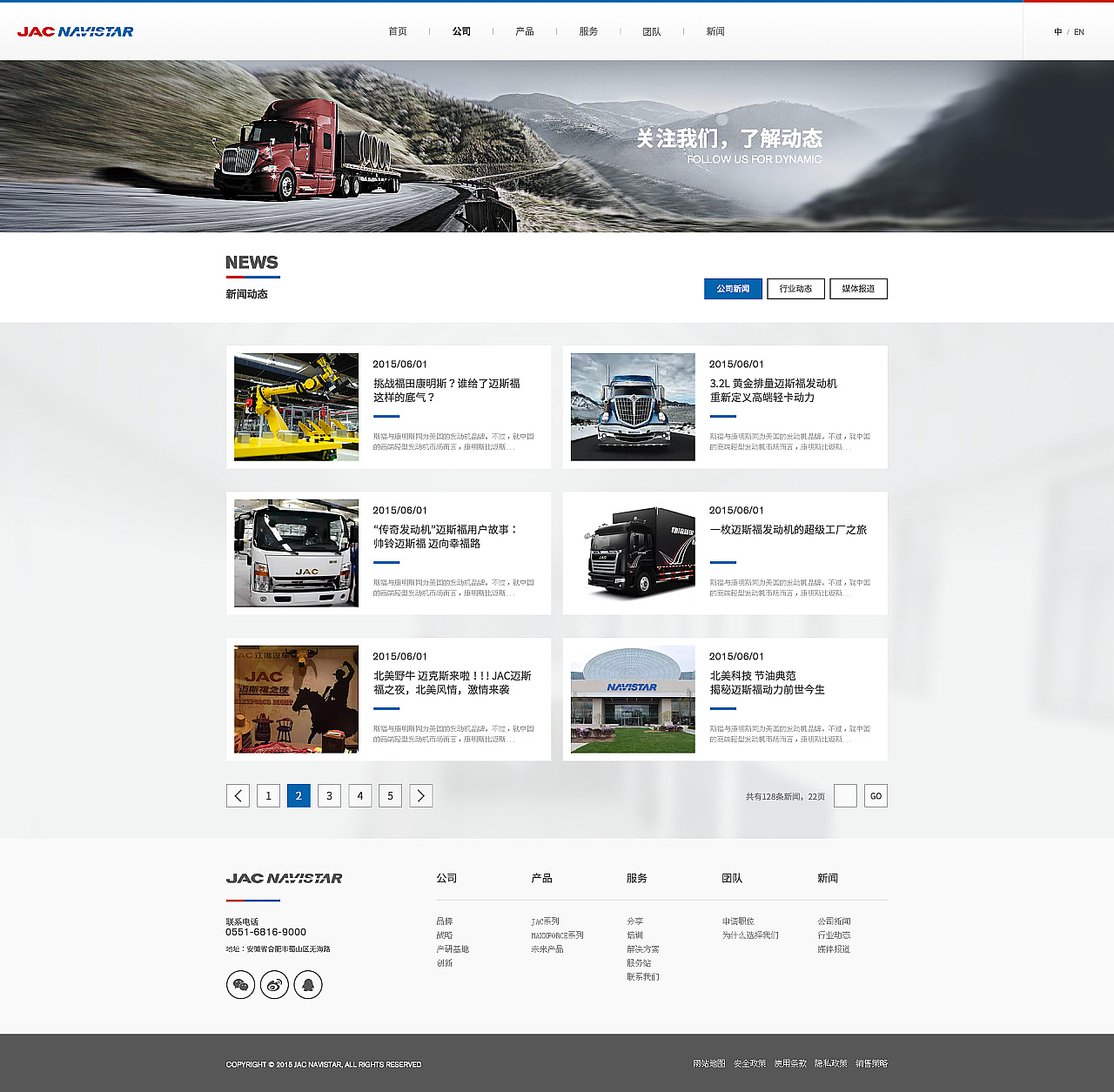
Task: Open the 3.2L 黄金排量迈斯福发动机 headline
Action: (x=773, y=391)
